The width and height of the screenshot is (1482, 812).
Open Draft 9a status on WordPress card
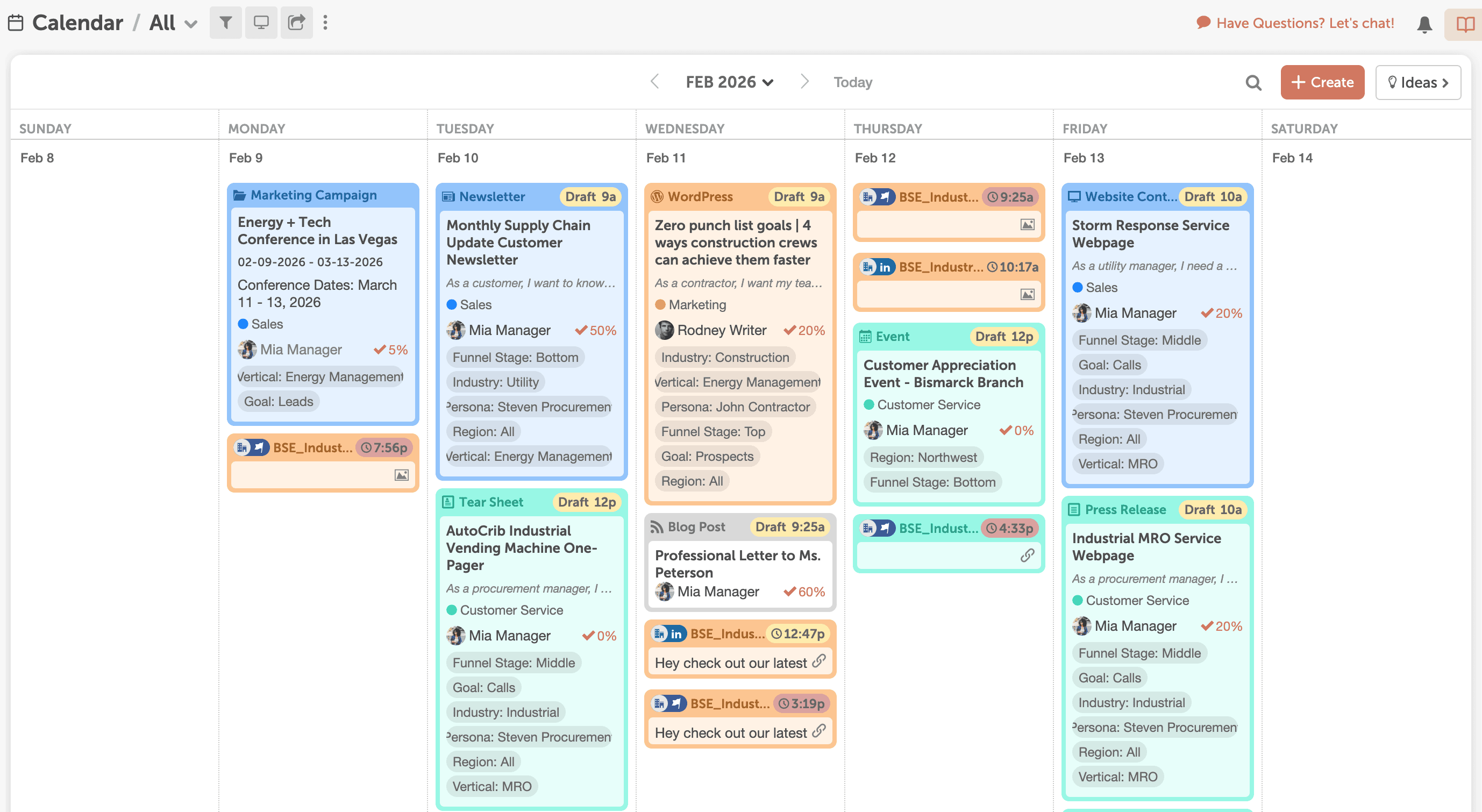[799, 197]
